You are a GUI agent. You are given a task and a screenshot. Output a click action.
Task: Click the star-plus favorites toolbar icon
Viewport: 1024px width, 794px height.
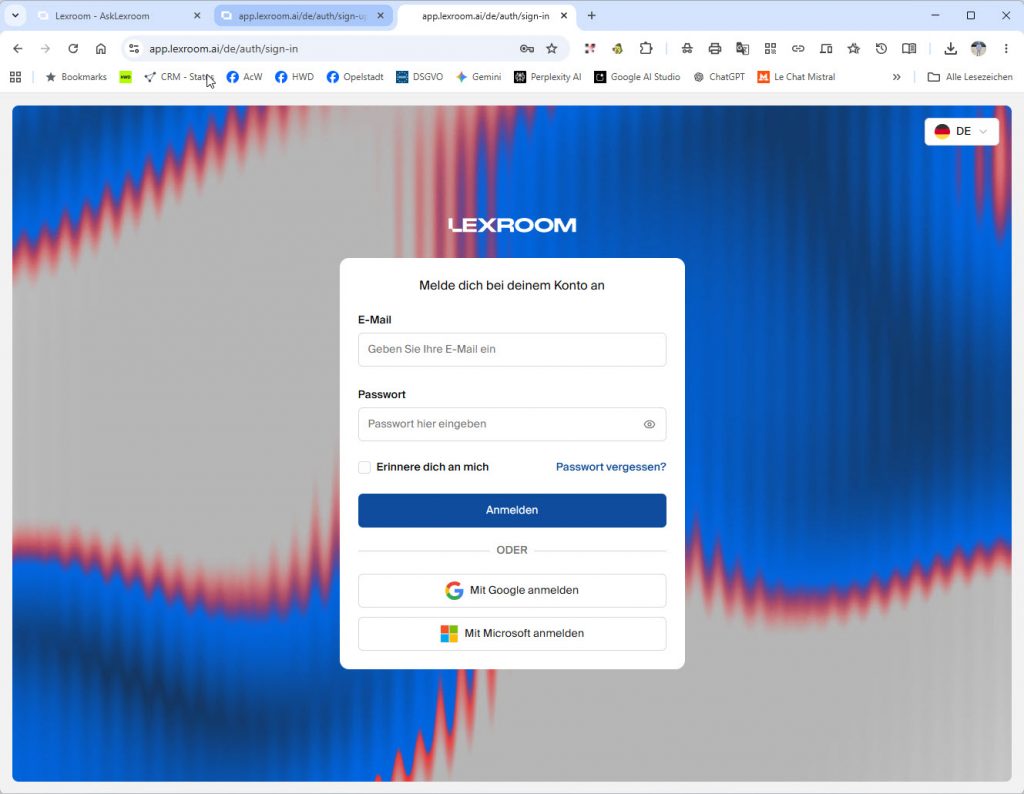click(854, 48)
